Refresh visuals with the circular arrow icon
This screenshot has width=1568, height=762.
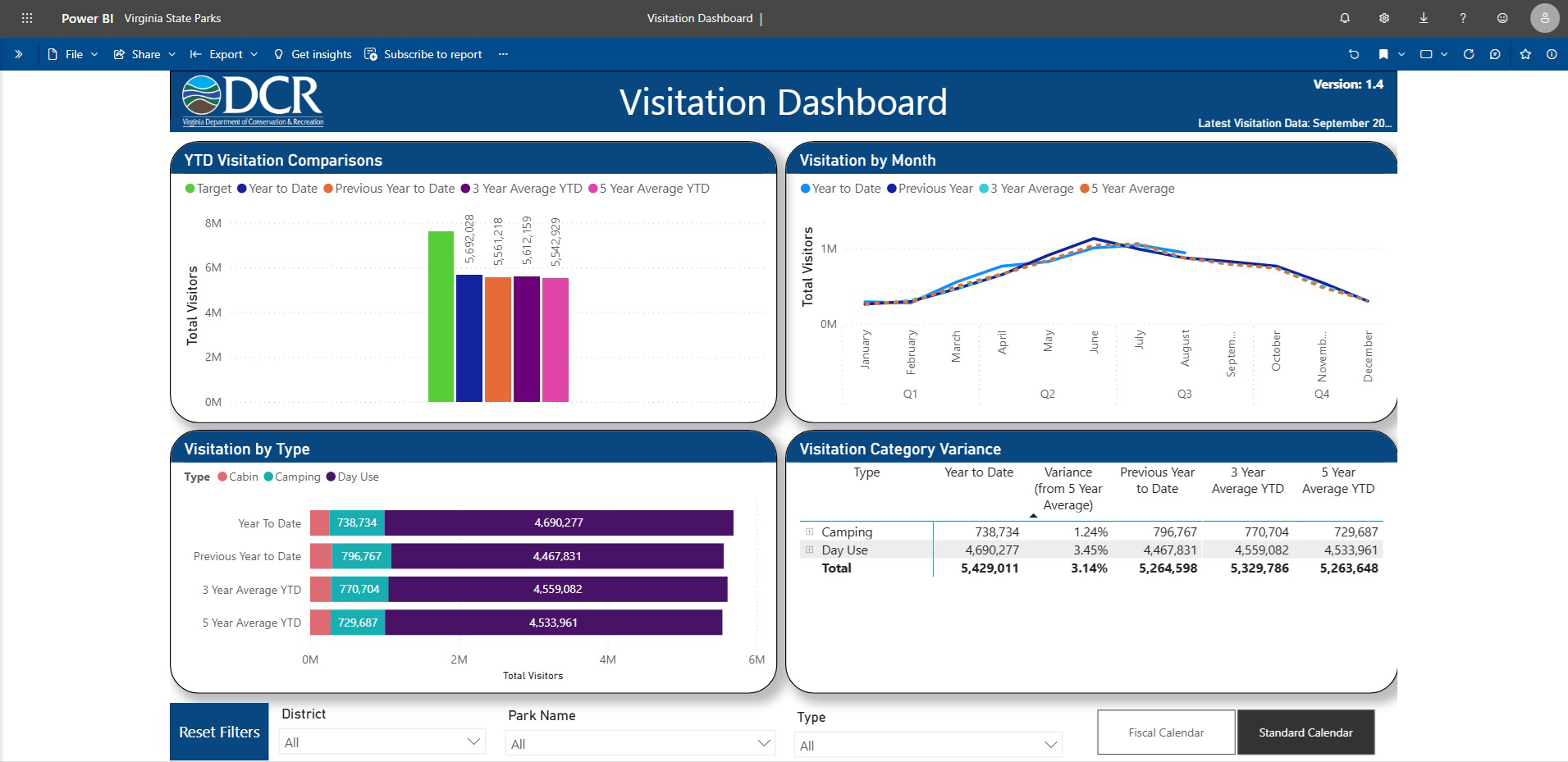(x=1469, y=54)
